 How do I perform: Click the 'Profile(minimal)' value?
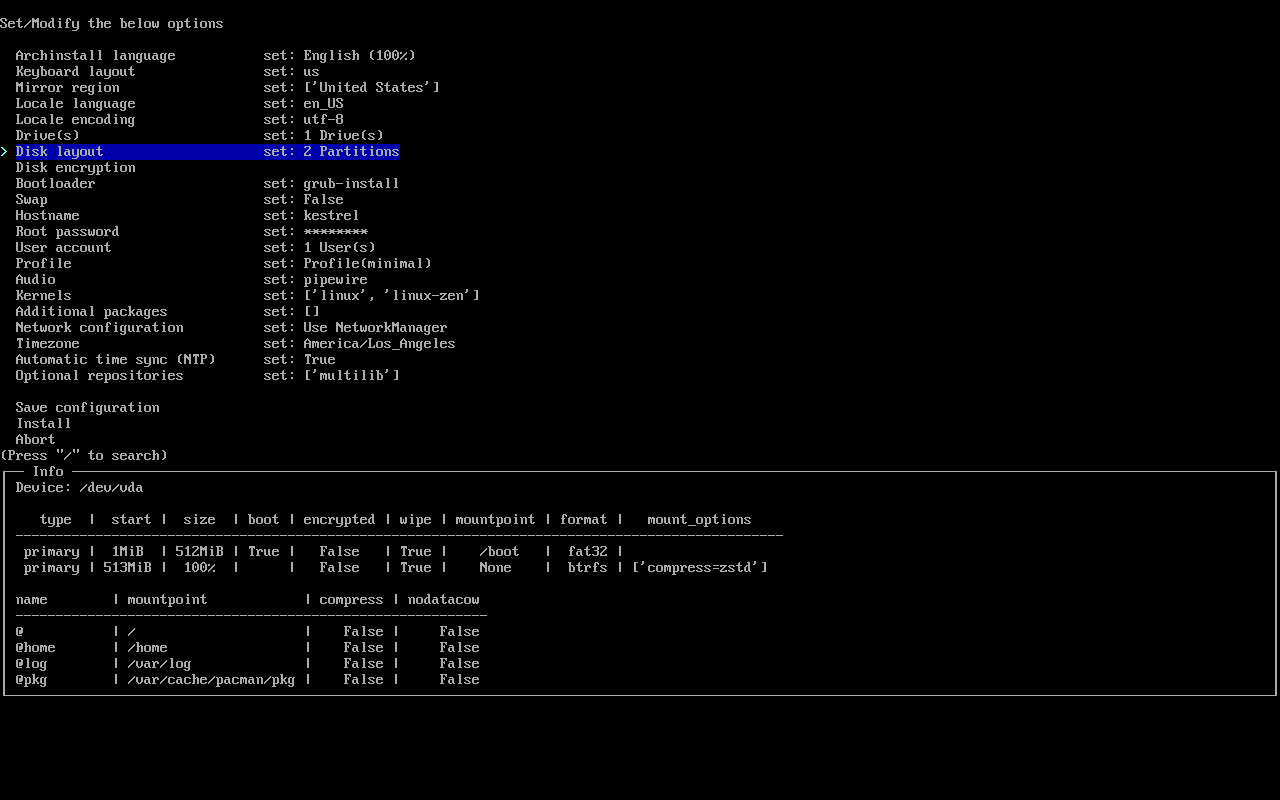368,264
